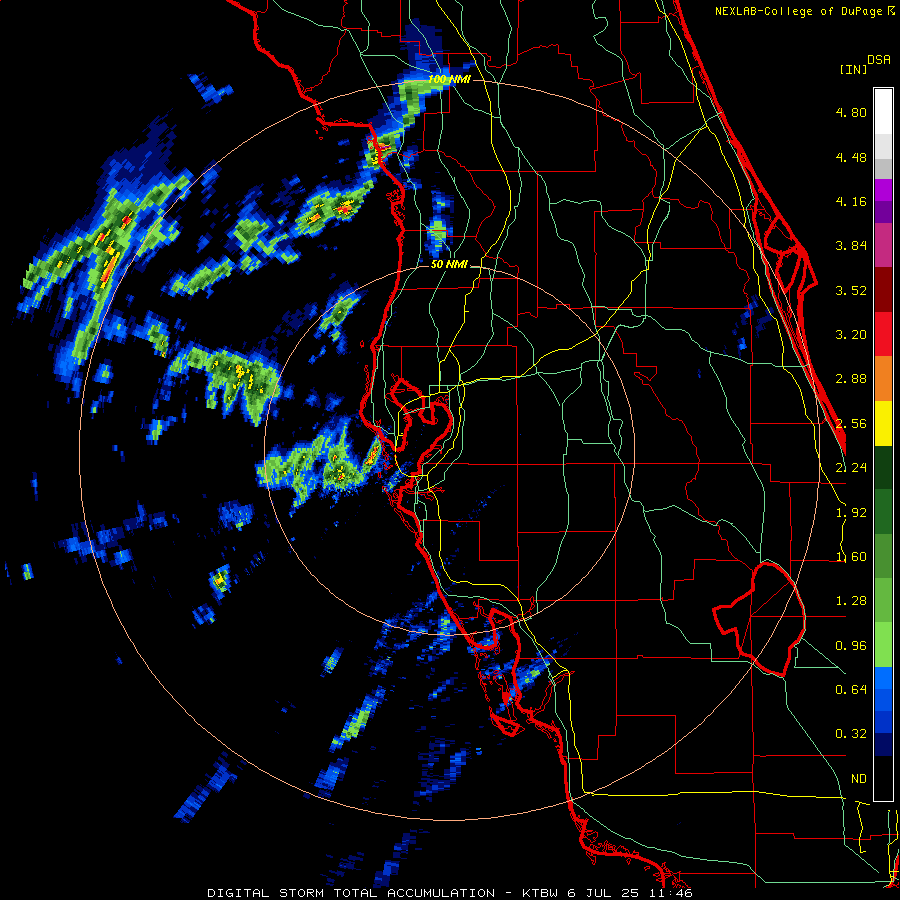Click the 0.64 legend value
Viewport: 900px width, 900px height.
(851, 690)
